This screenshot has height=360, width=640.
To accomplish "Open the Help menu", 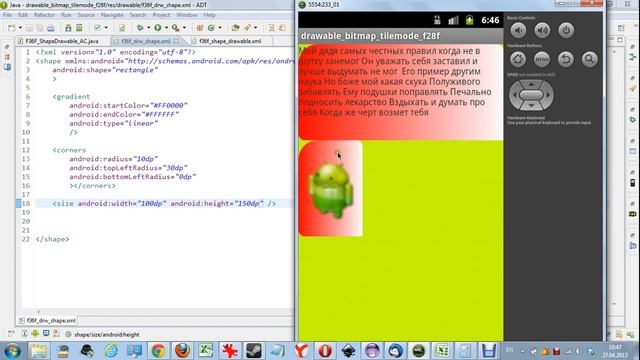I will [209, 15].
